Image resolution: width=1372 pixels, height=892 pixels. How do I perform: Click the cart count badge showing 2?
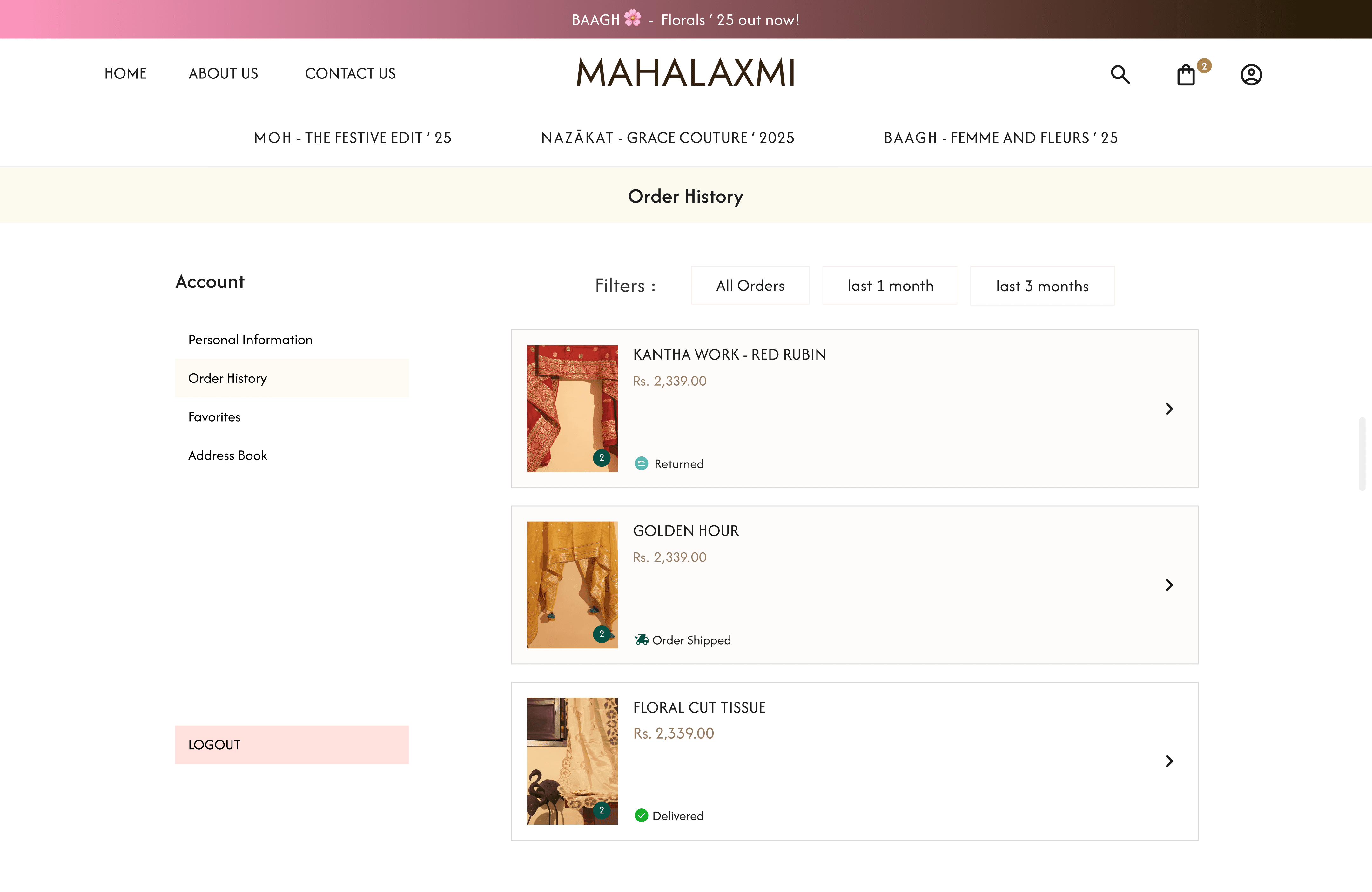pos(1204,66)
